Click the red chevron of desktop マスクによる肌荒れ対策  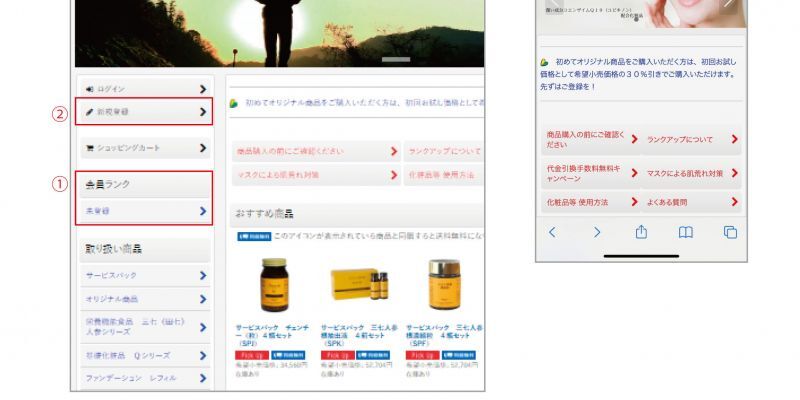[x=394, y=175]
